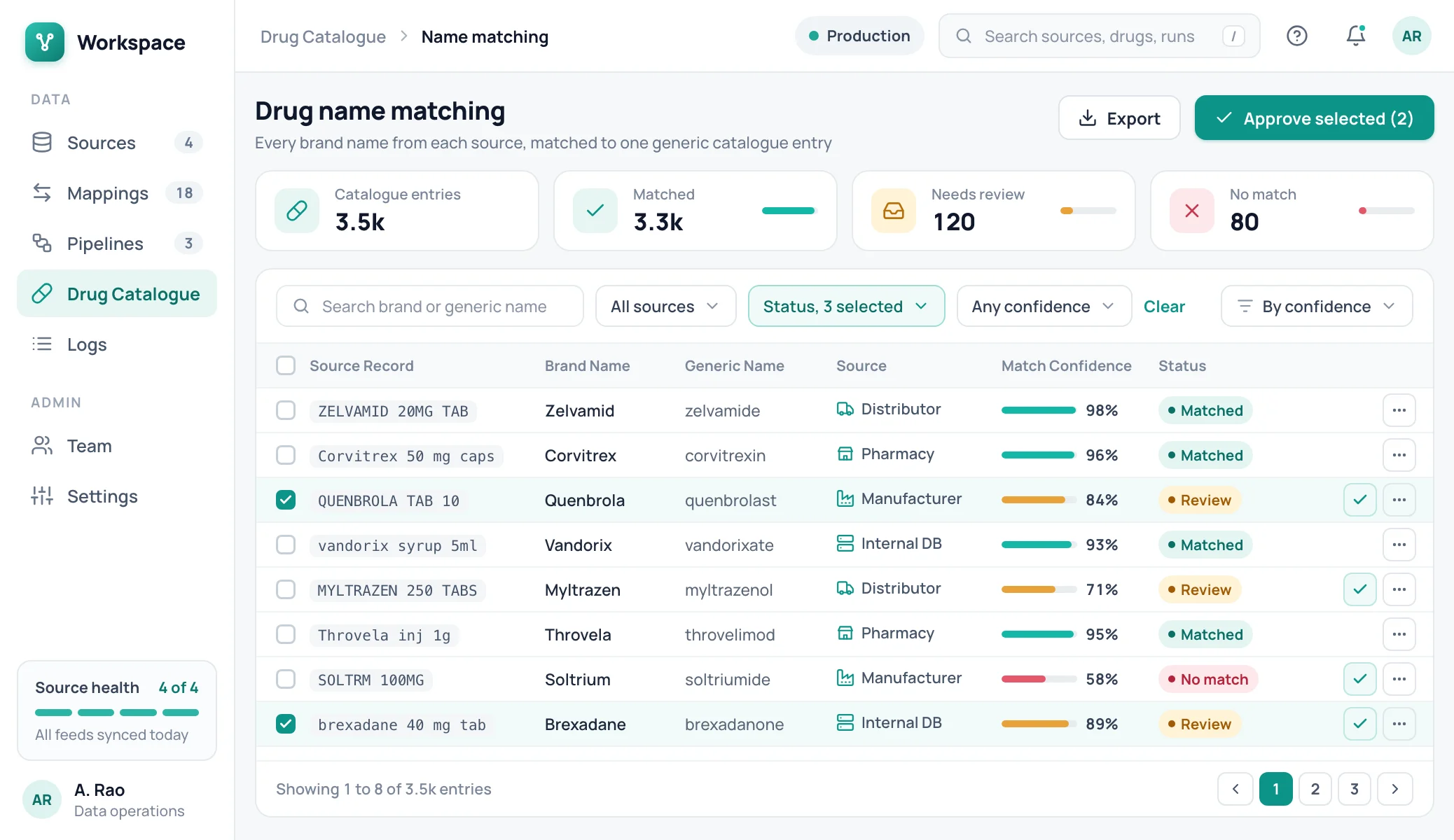Check the Corvitrex 50 mg caps row

click(286, 455)
